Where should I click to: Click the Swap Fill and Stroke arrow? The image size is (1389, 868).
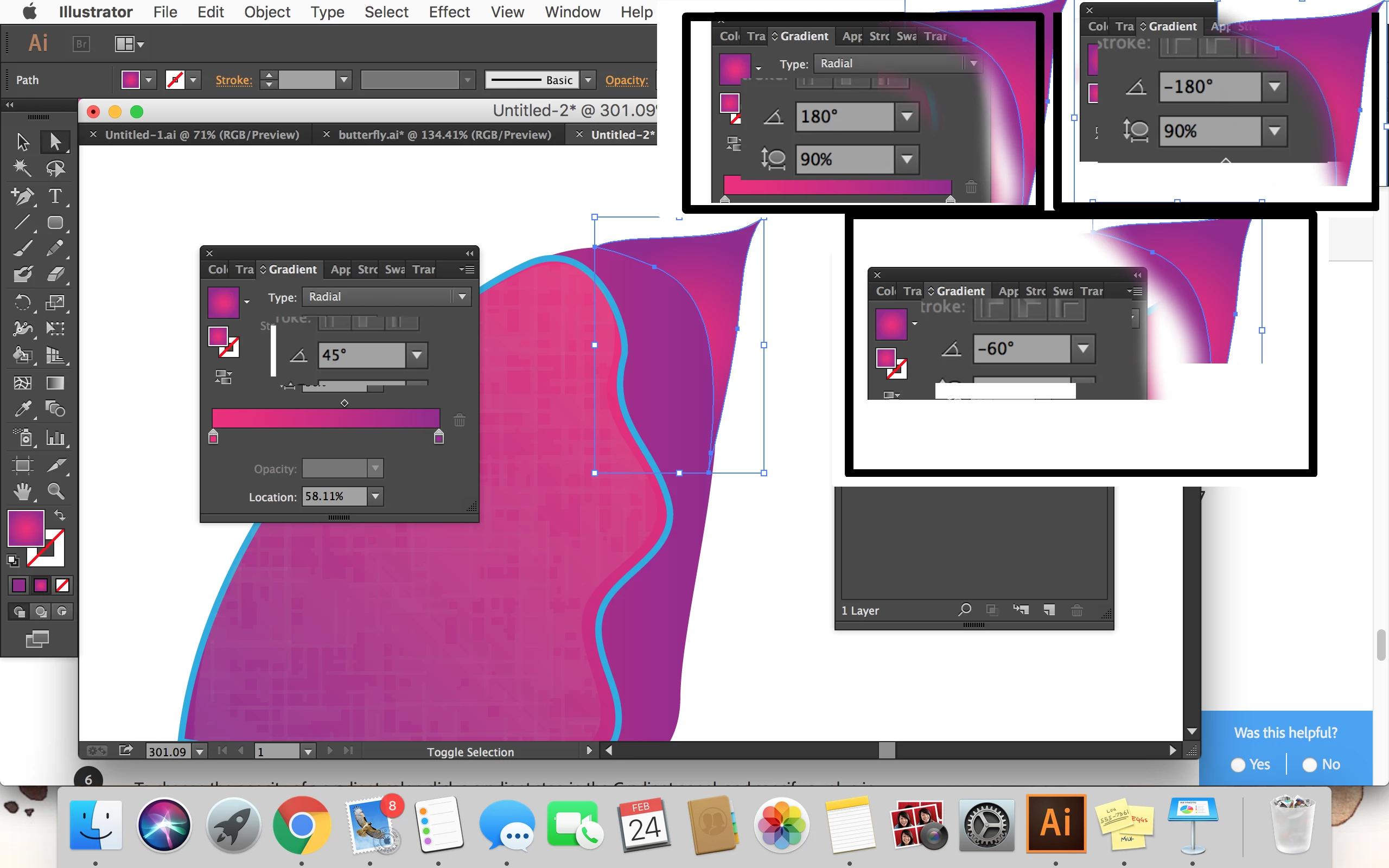pyautogui.click(x=60, y=515)
